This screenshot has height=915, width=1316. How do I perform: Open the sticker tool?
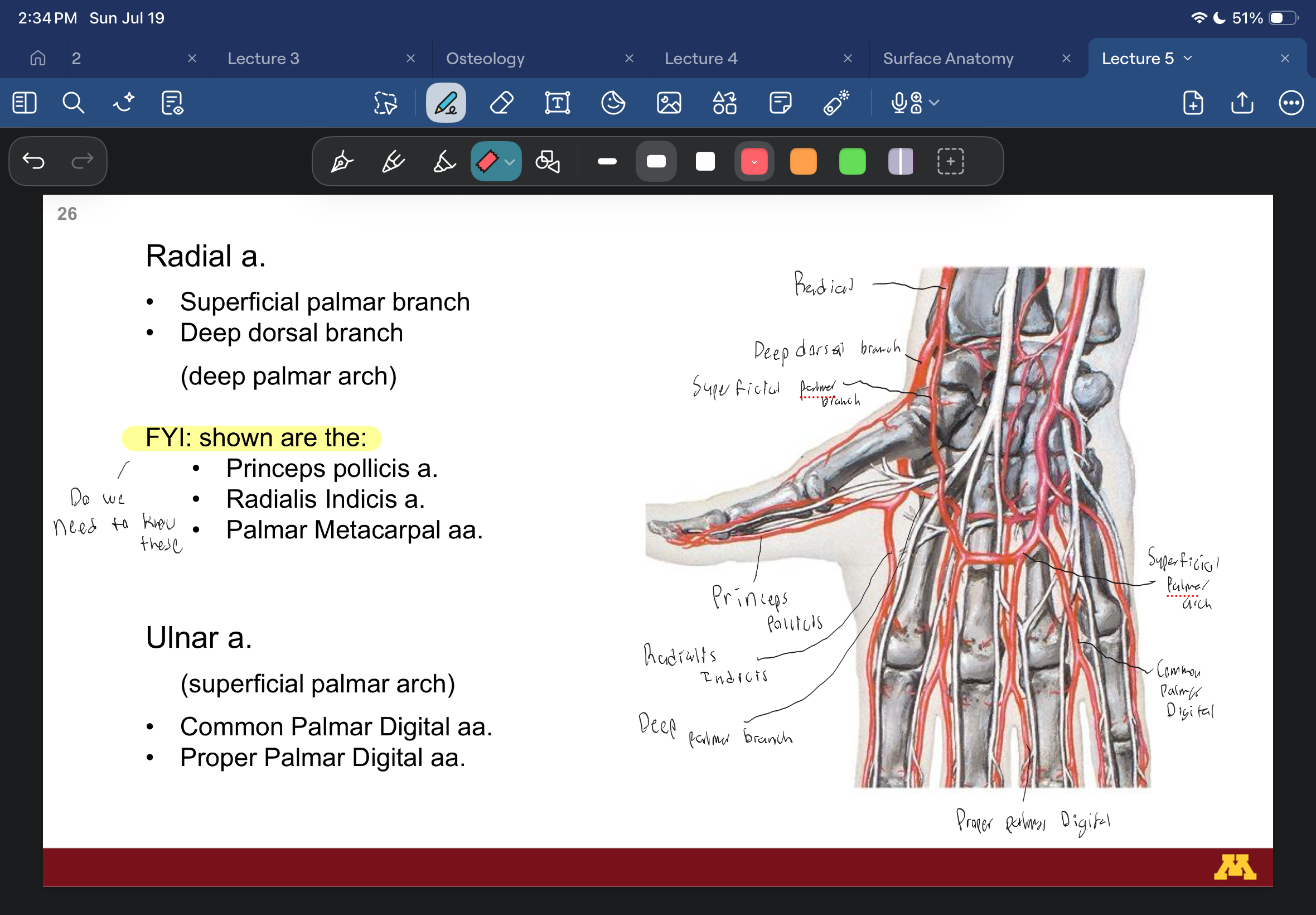point(613,103)
